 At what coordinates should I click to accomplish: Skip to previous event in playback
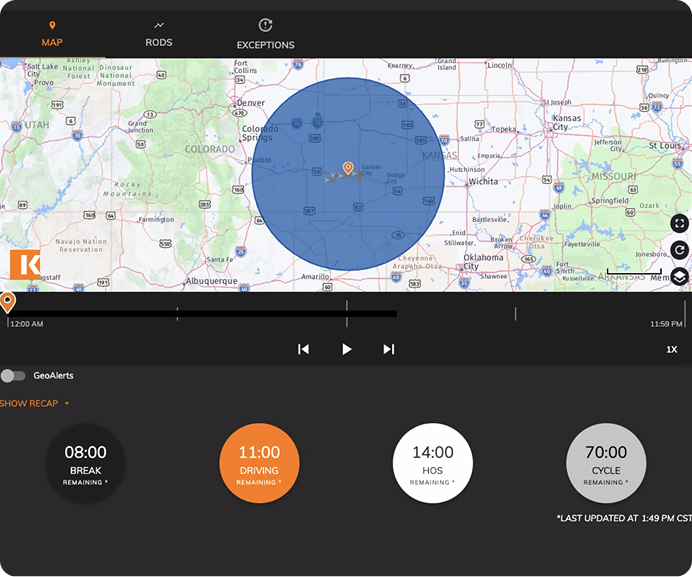pyautogui.click(x=303, y=349)
